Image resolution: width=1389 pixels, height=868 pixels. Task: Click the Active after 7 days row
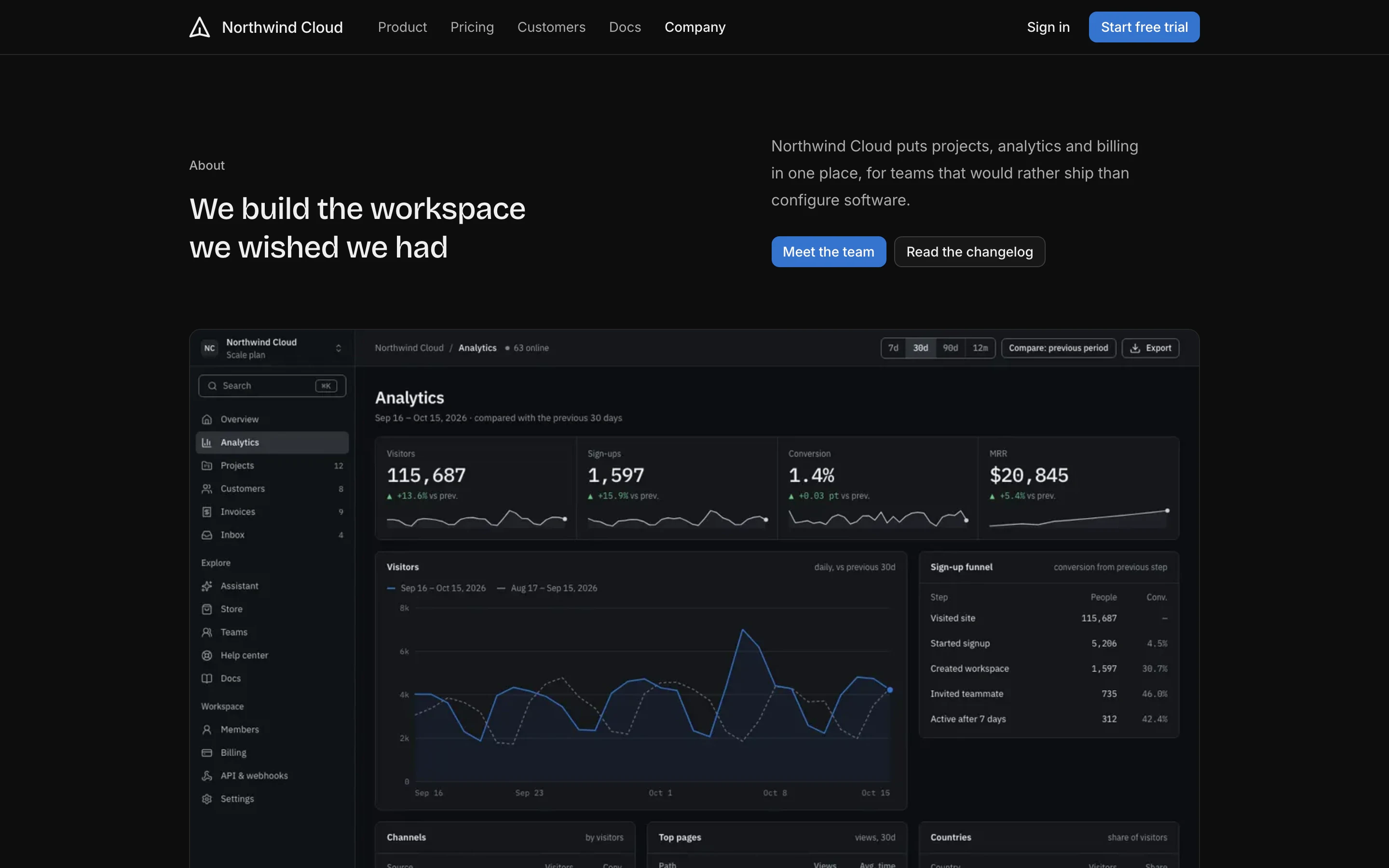click(1049, 719)
